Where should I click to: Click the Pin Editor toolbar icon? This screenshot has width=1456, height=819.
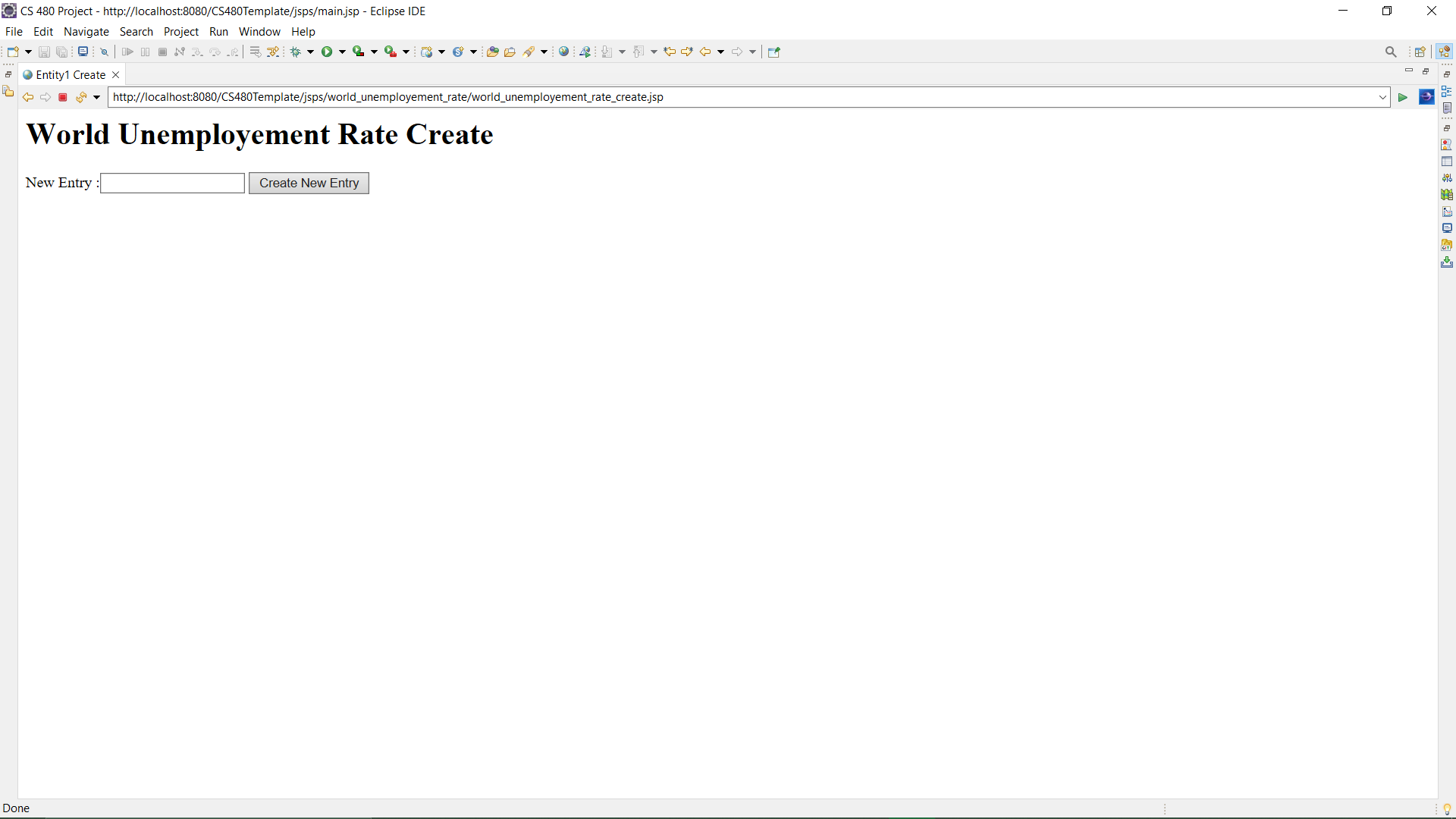(773, 52)
